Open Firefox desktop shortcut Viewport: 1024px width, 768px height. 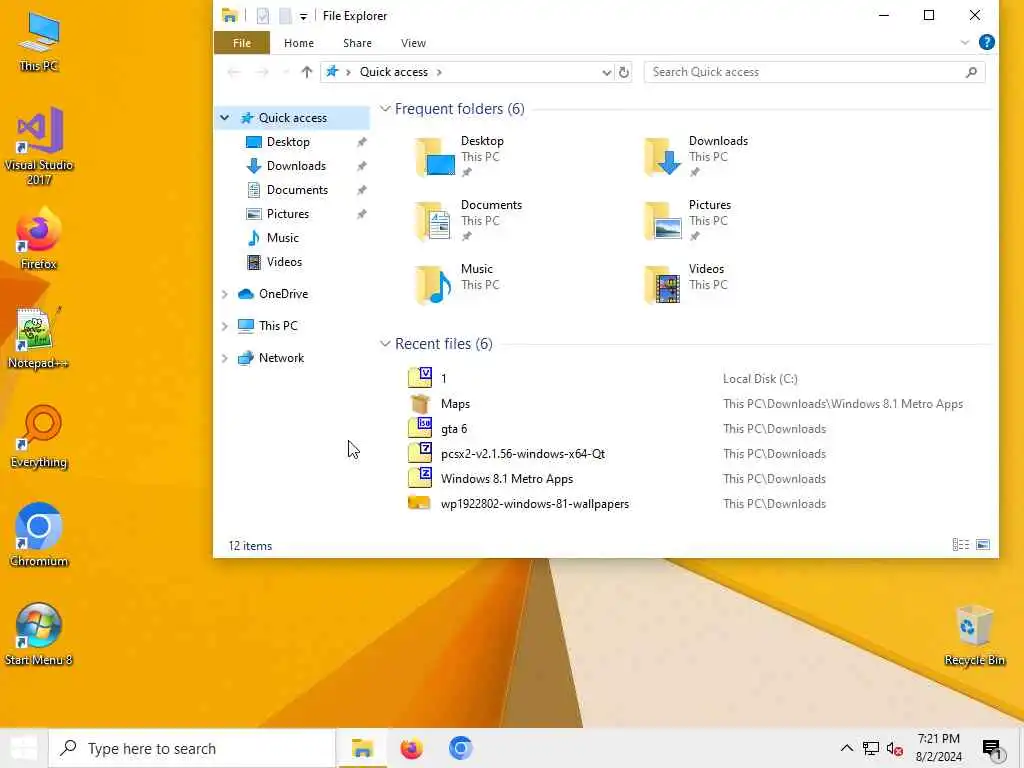pos(39,238)
